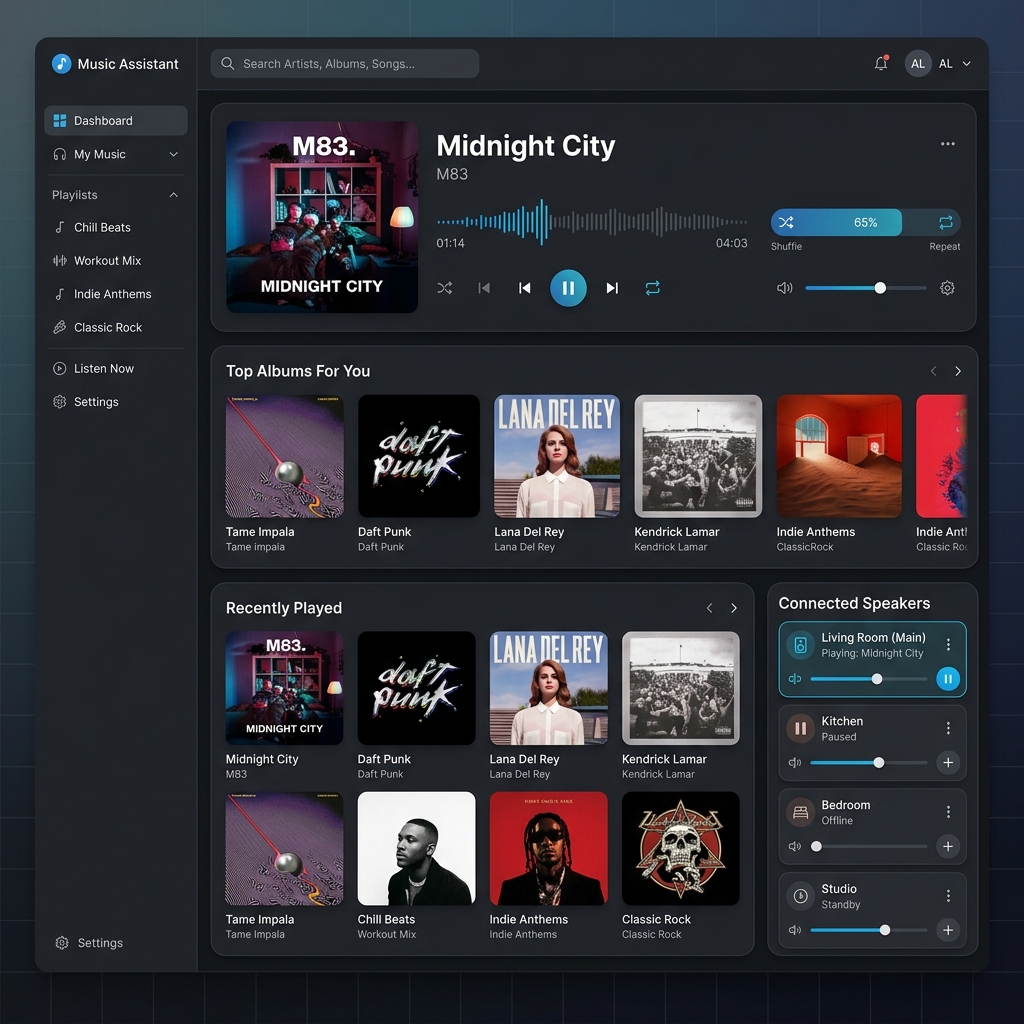1024x1024 pixels.
Task: Click the Bedroom speaker bed icon
Action: tap(800, 812)
